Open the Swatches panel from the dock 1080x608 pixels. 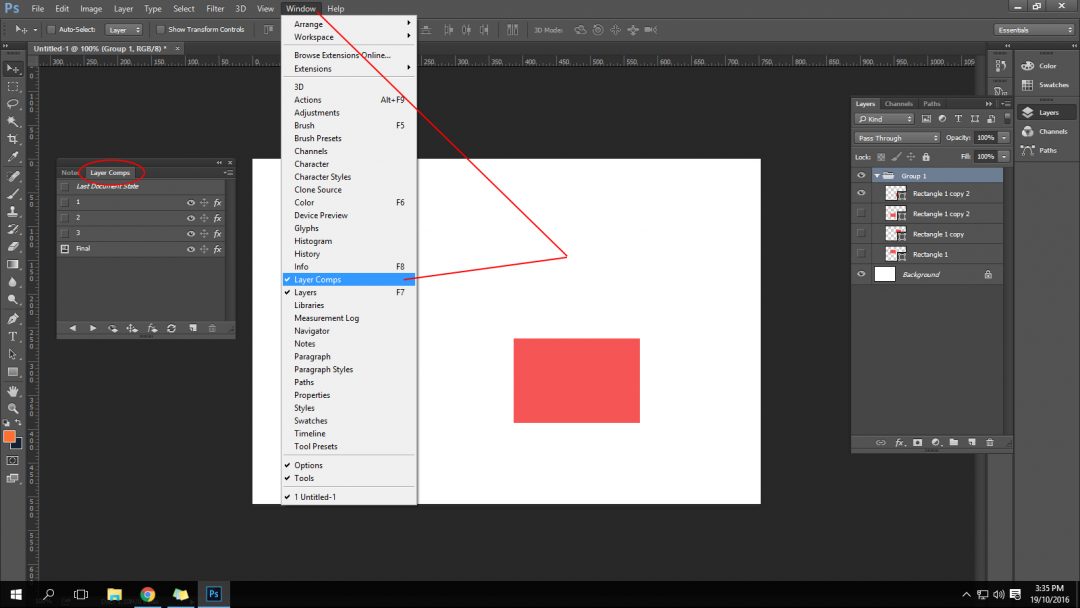(x=1046, y=85)
